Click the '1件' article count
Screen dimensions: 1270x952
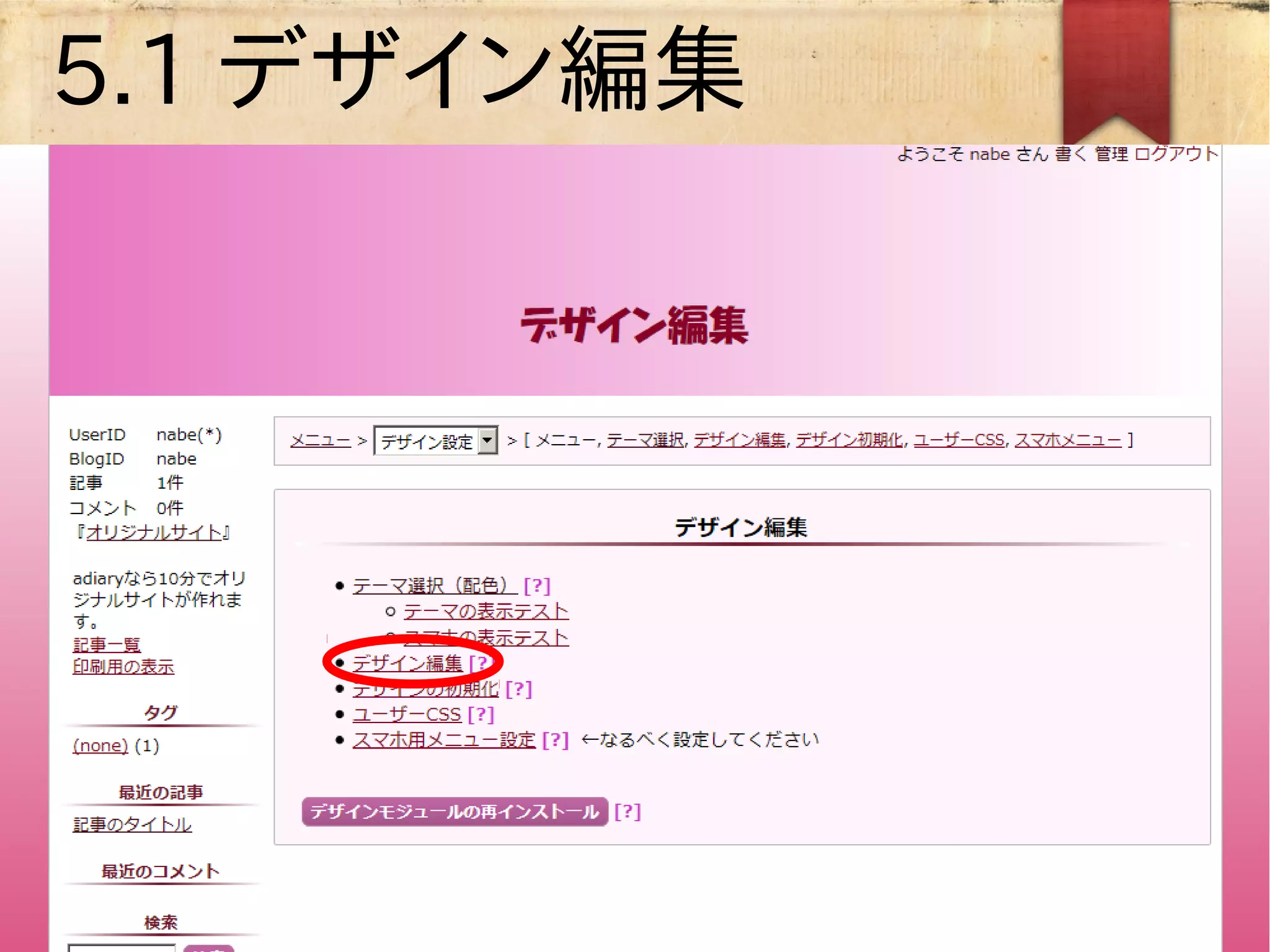[170, 483]
